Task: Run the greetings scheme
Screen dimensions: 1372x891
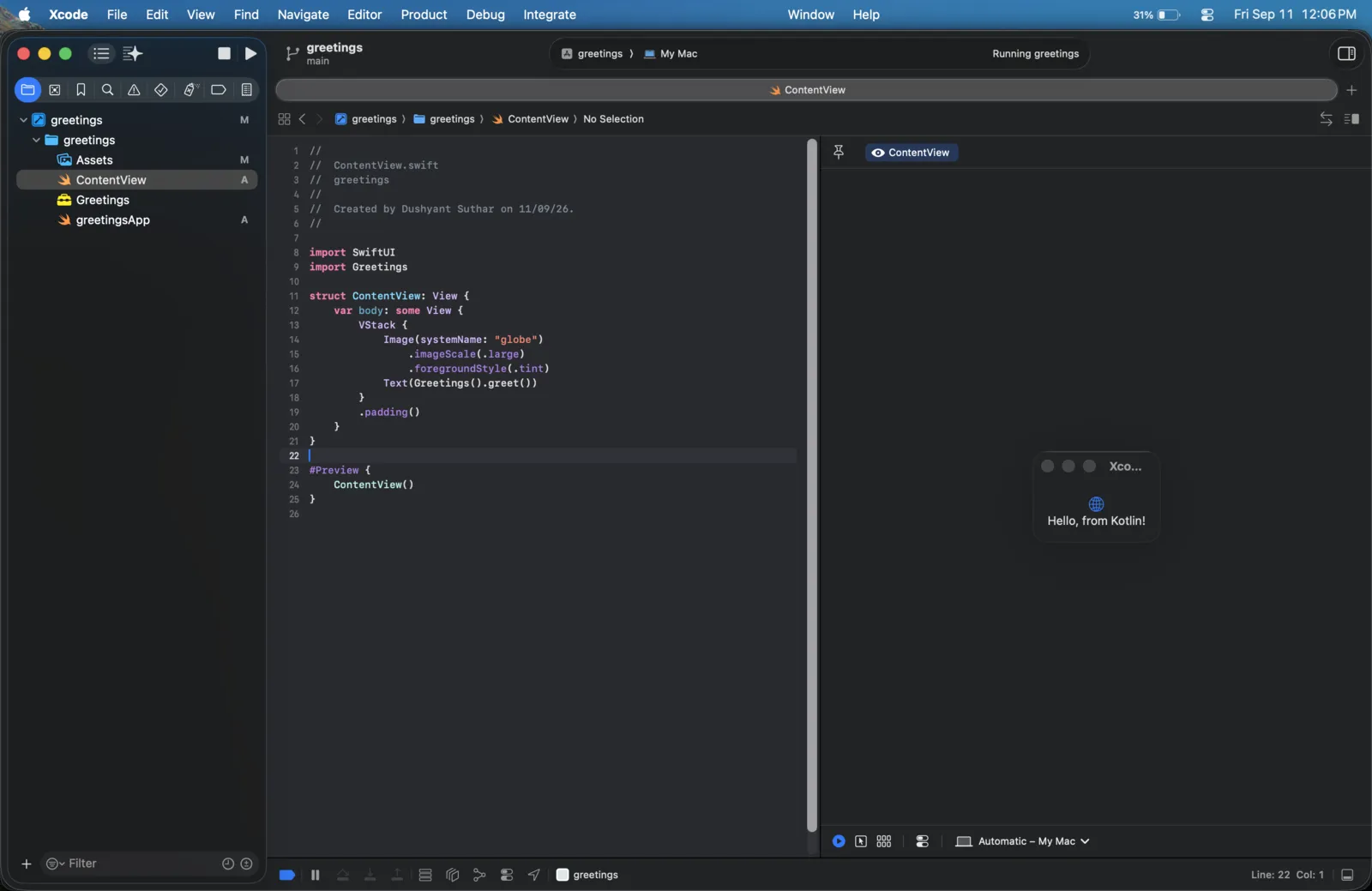Action: click(250, 54)
